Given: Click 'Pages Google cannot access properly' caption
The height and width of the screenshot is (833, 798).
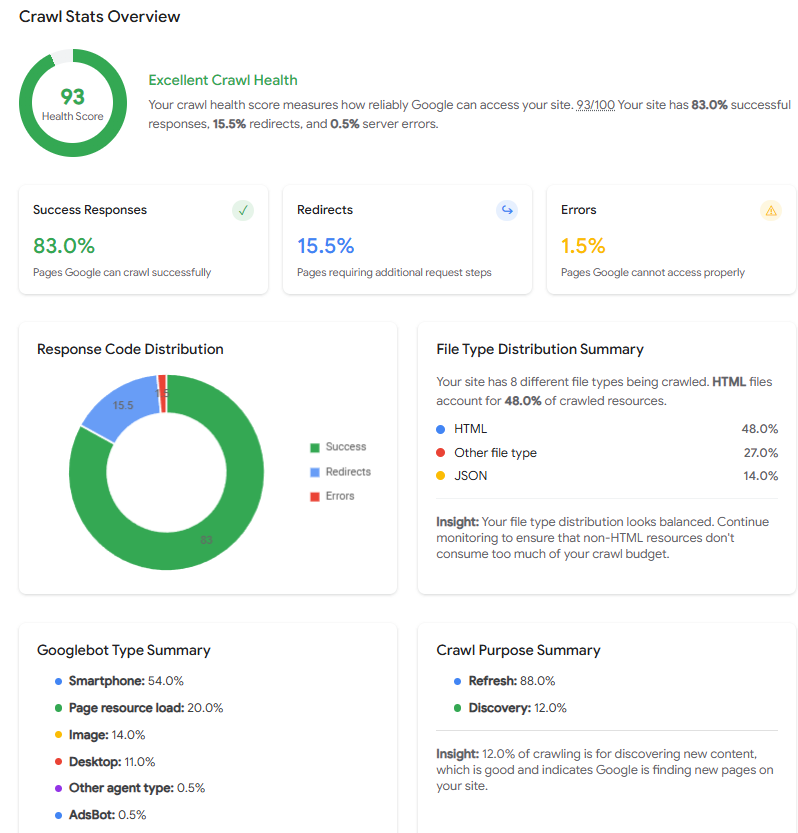Looking at the screenshot, I should pyautogui.click(x=653, y=273).
